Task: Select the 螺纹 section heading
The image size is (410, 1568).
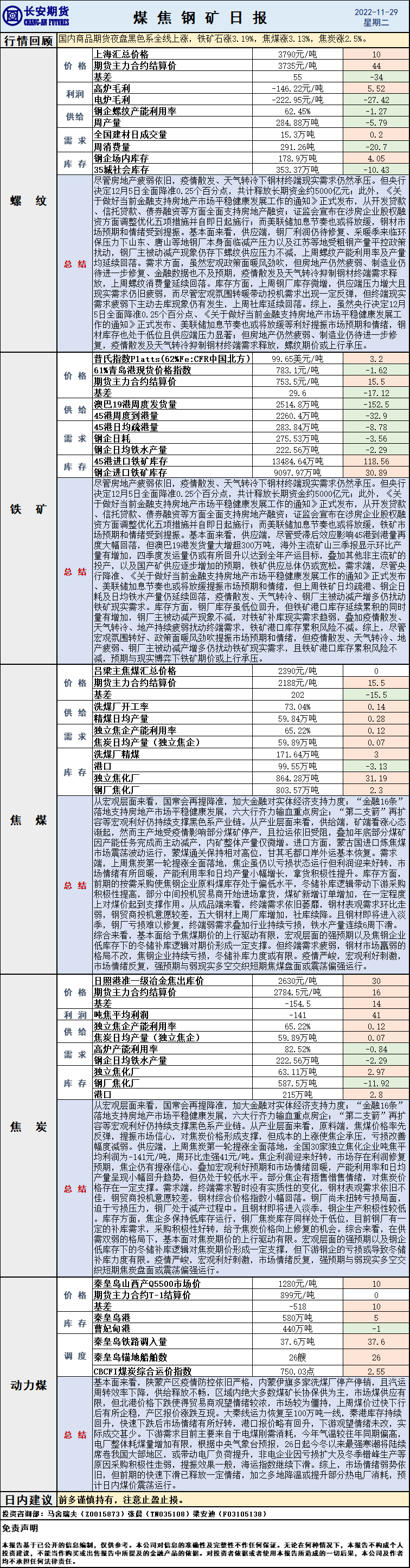Action: 28,200
